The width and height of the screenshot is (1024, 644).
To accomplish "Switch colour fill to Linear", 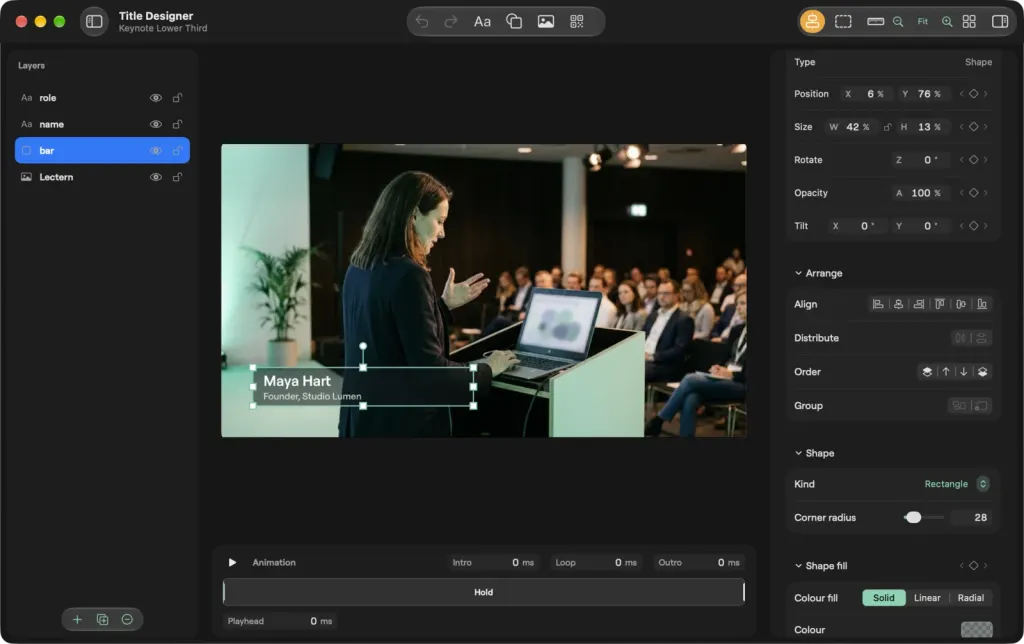I will pos(927,598).
